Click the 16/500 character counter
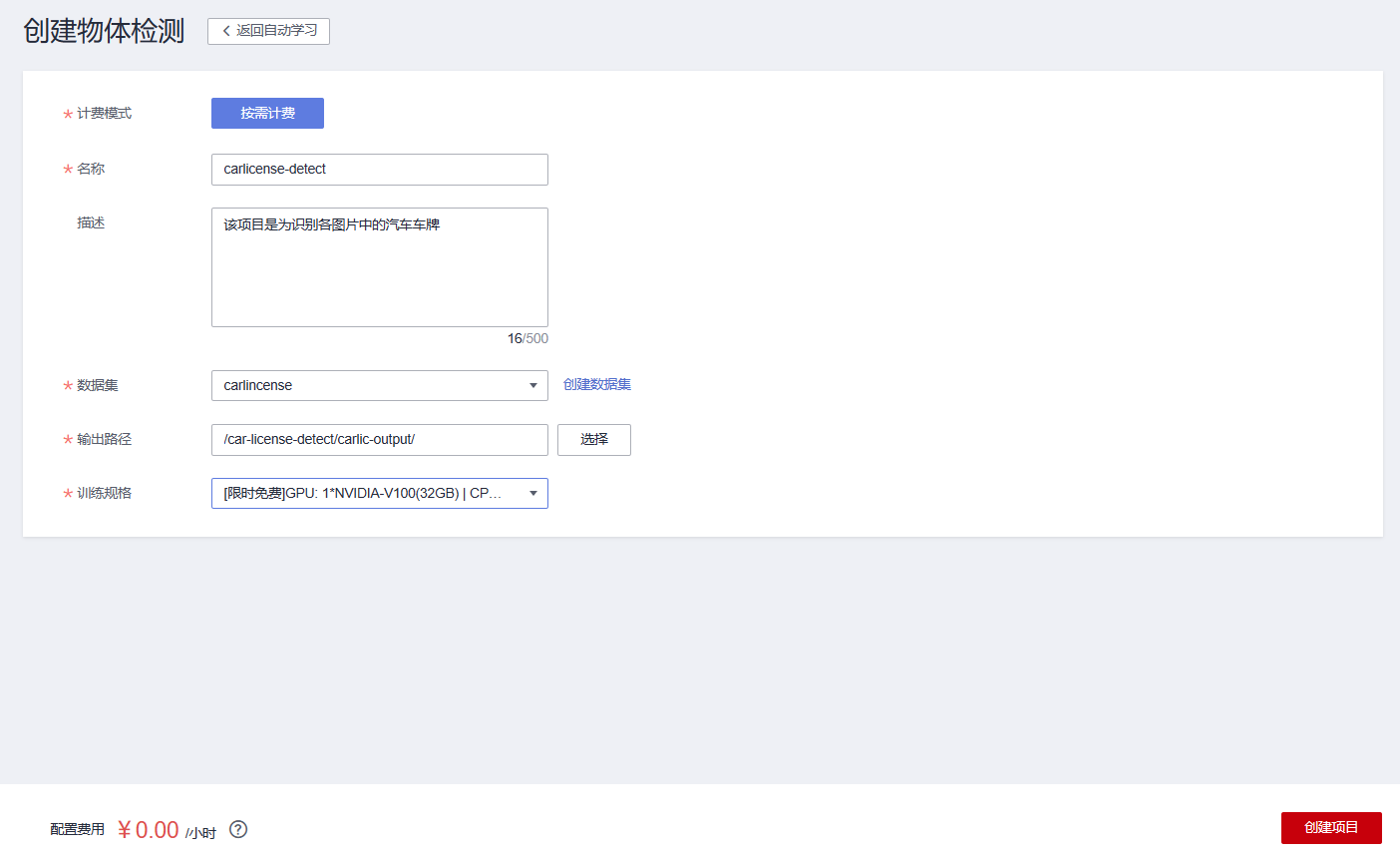This screenshot has height=859, width=1400. click(x=527, y=339)
